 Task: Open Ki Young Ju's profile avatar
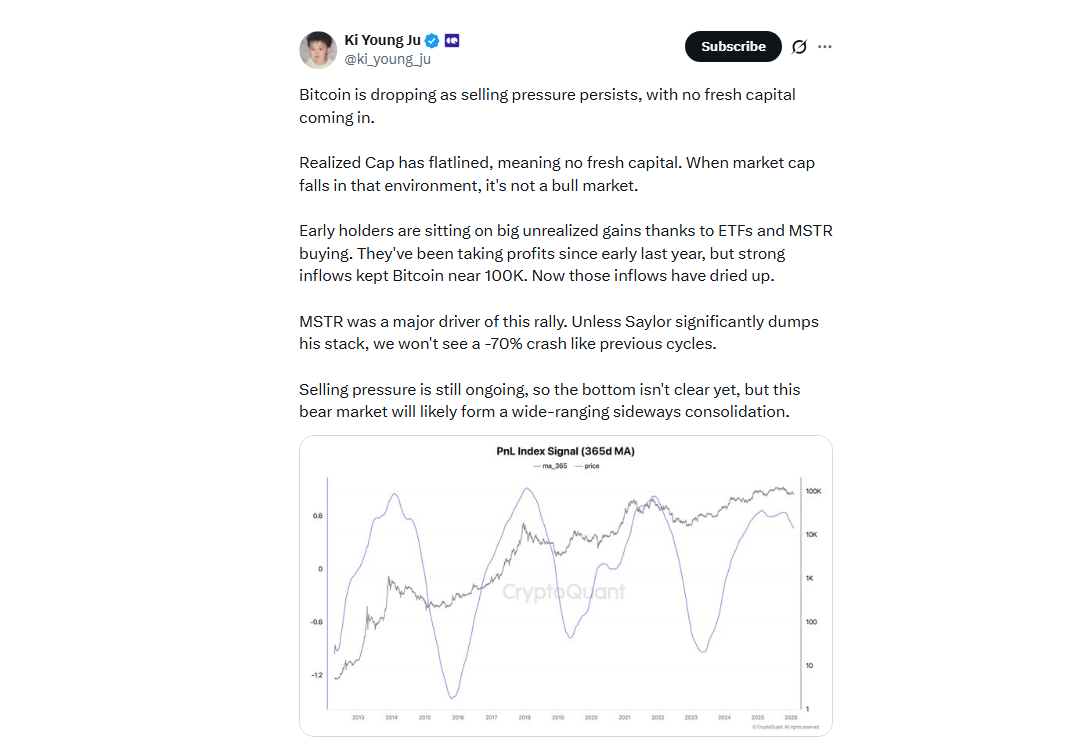pyautogui.click(x=317, y=49)
